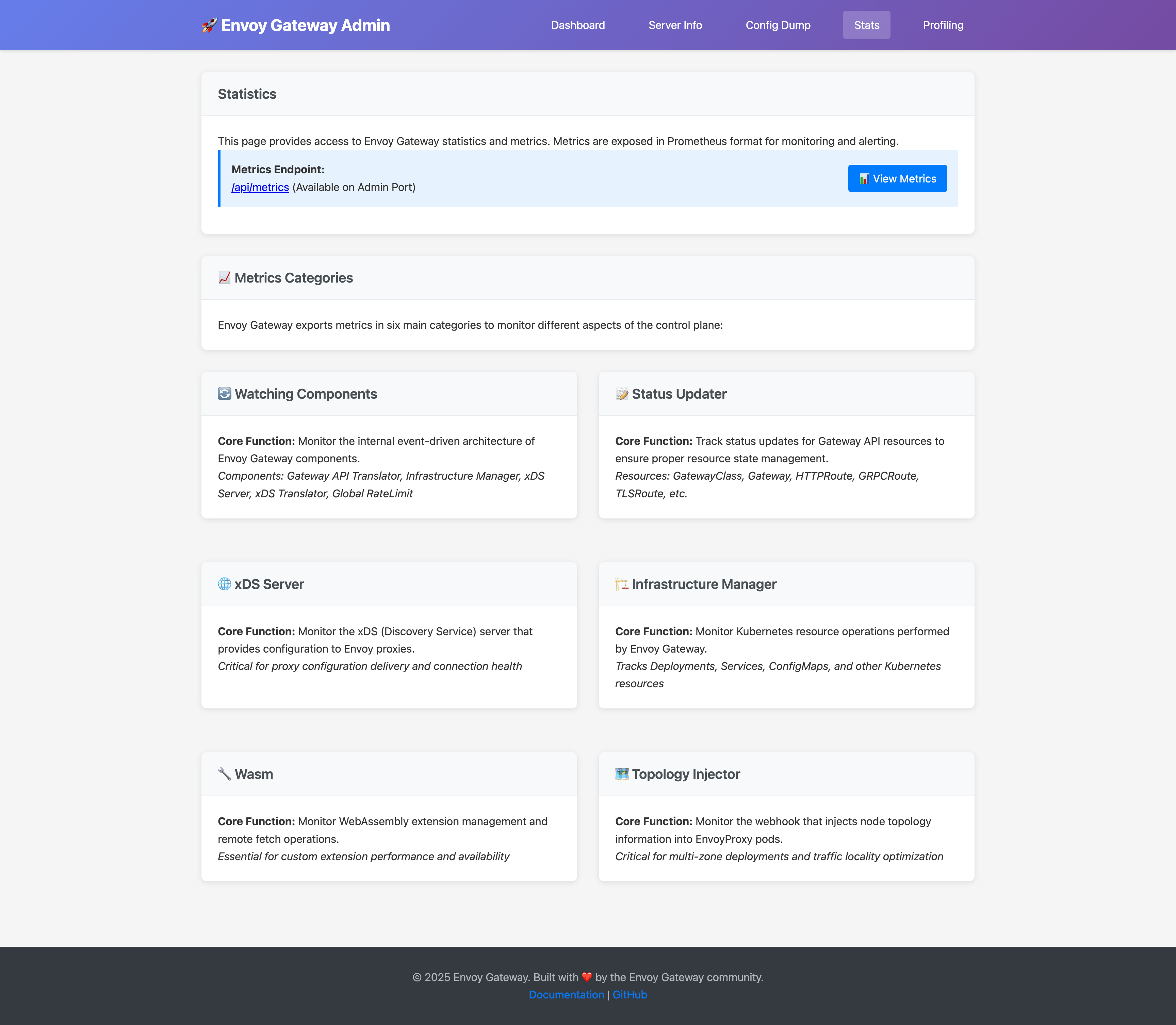This screenshot has height=1025, width=1176.
Task: Click the wrench icon on Wasm card
Action: point(224,774)
